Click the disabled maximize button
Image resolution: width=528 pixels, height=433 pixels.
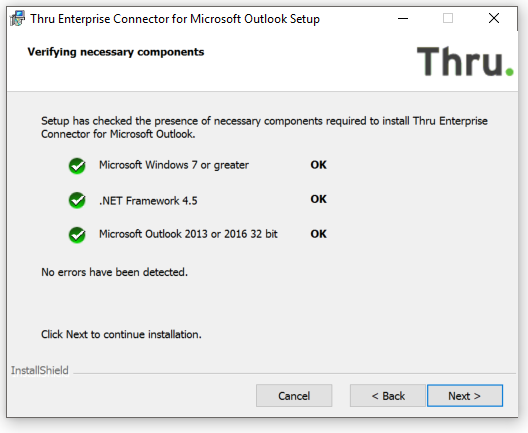448,18
